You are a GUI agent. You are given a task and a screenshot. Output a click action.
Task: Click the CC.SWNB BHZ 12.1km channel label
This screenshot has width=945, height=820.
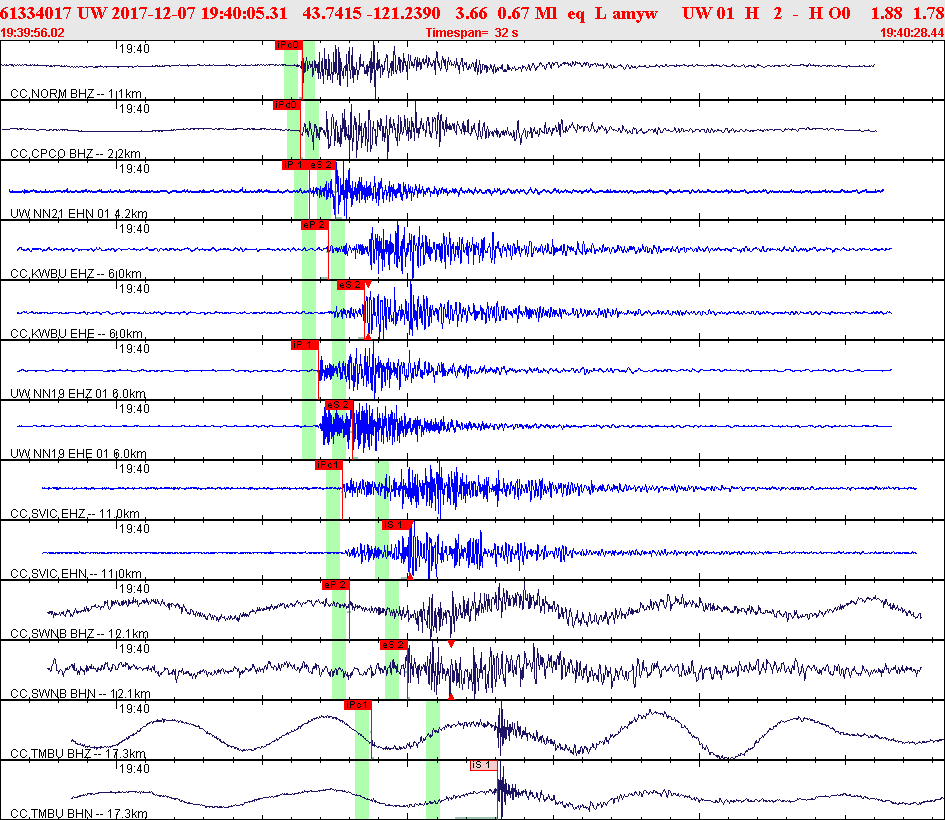point(80,633)
